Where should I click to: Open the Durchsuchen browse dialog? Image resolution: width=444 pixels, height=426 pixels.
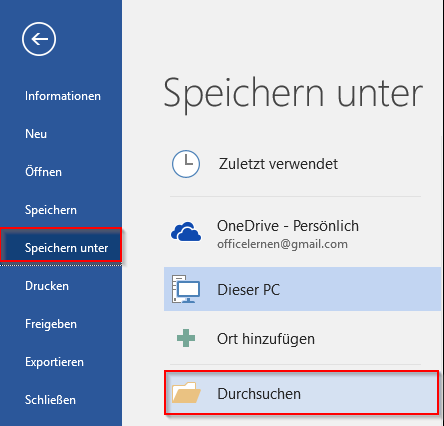click(x=301, y=393)
